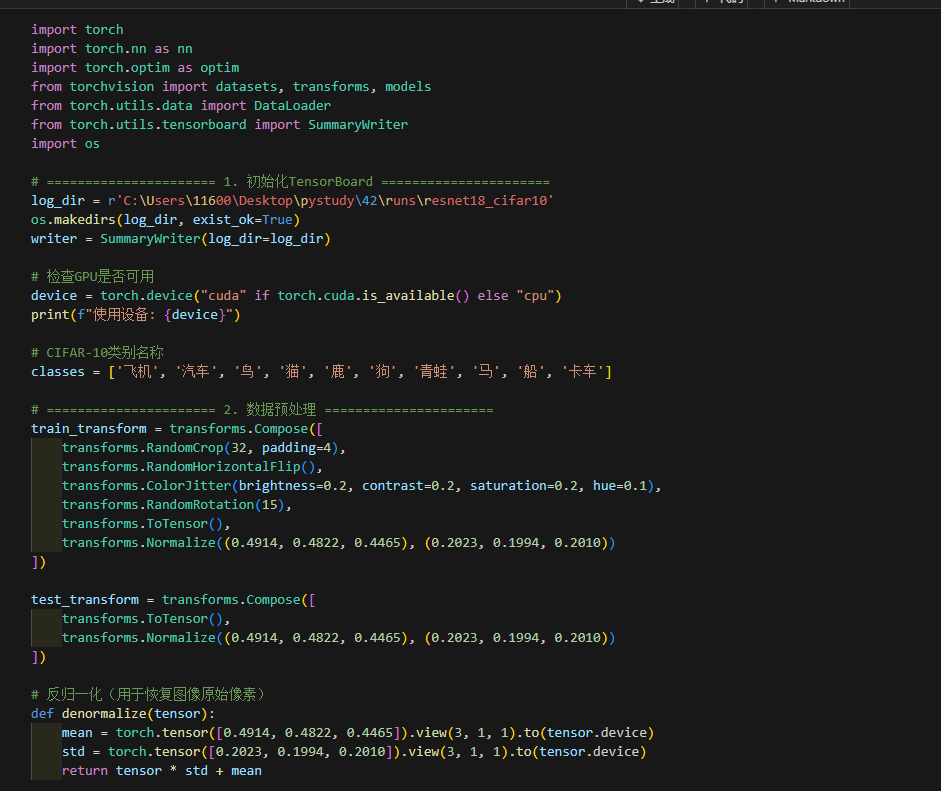This screenshot has width=941, height=791.
Task: Click 'saturation=0.2' argument
Action: tap(524, 486)
